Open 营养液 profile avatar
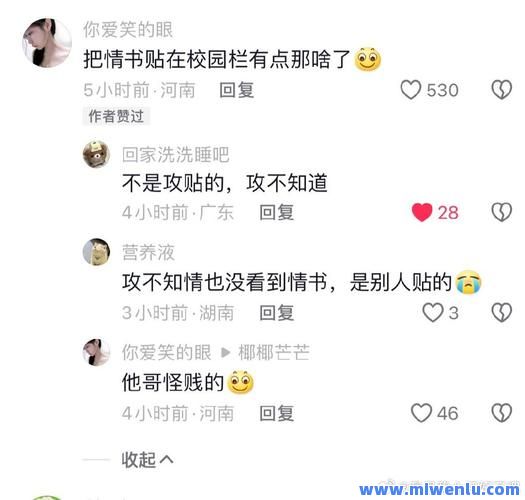 (96, 252)
